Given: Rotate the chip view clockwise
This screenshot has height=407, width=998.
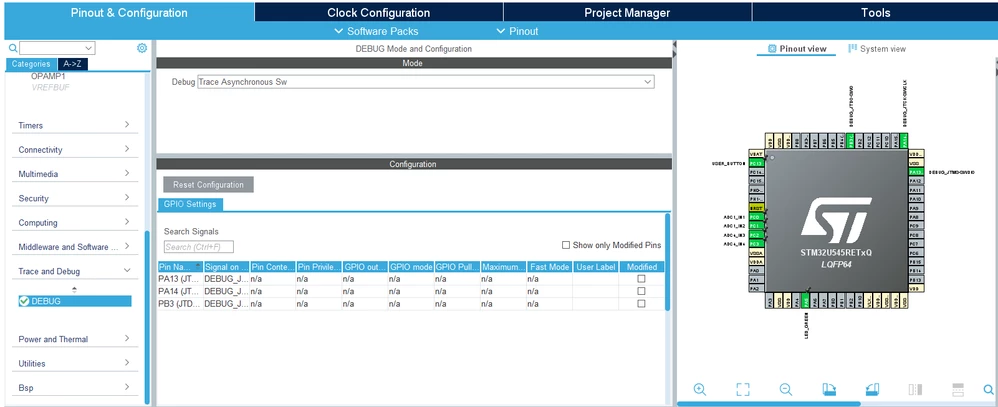Looking at the screenshot, I should 829,389.
